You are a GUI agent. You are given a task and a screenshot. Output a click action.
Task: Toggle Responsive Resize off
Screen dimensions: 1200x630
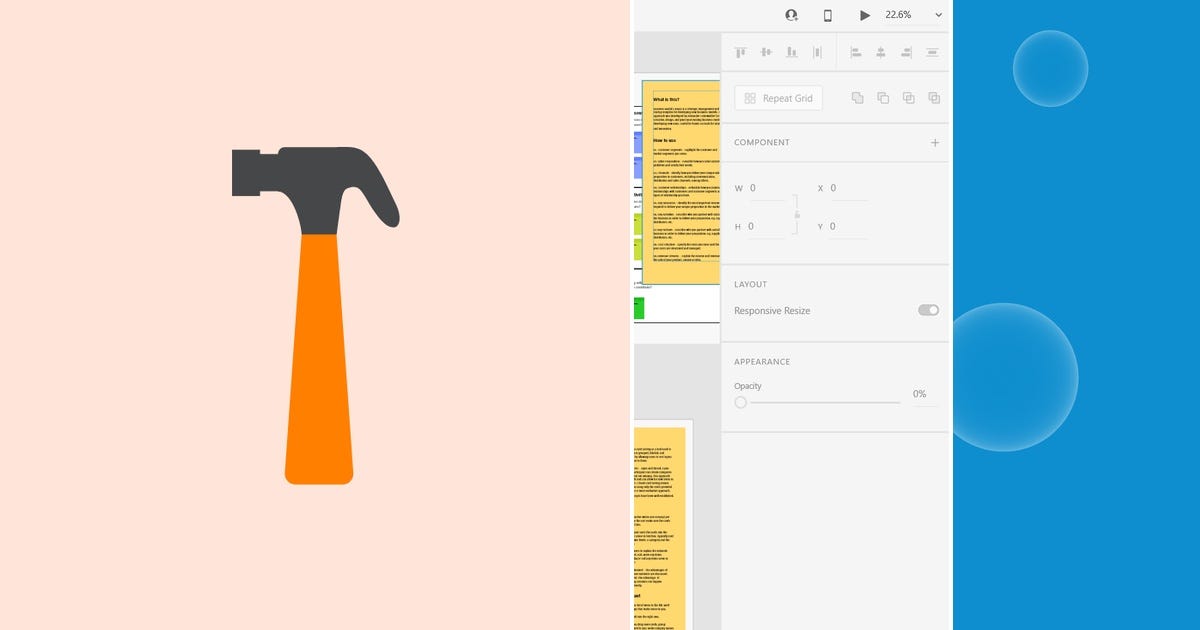pyautogui.click(x=927, y=310)
